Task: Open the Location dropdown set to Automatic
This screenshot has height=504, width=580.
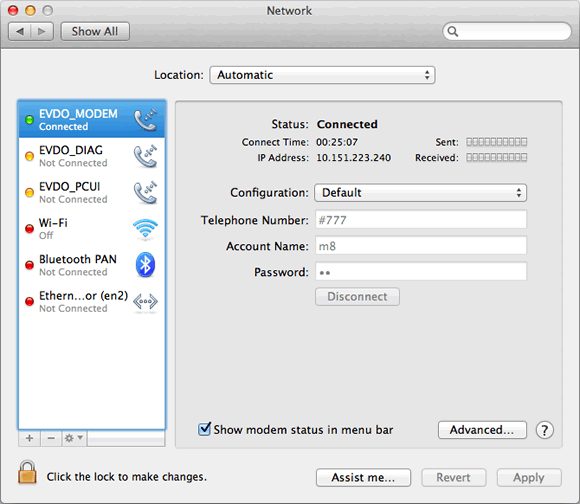Action: pyautogui.click(x=322, y=75)
